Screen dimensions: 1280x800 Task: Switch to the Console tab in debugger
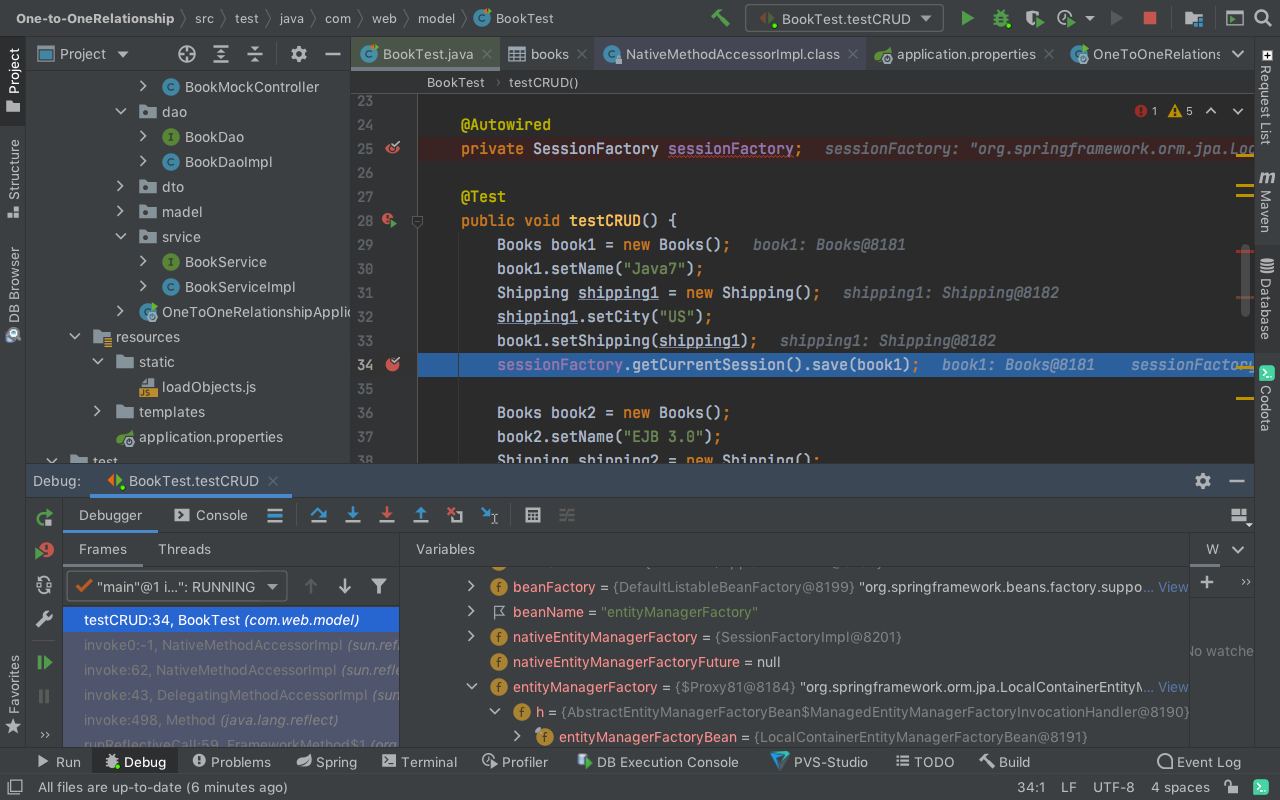point(210,515)
